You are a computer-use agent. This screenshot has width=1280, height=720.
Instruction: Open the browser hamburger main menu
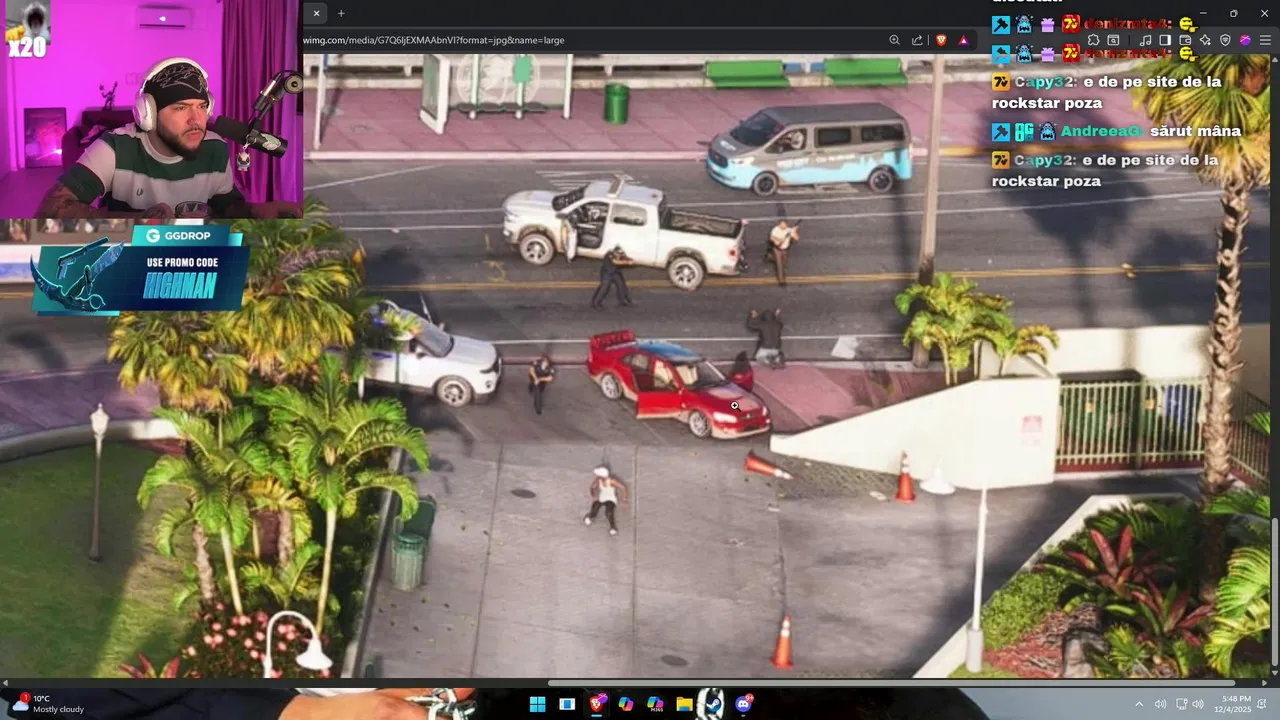(x=1265, y=40)
